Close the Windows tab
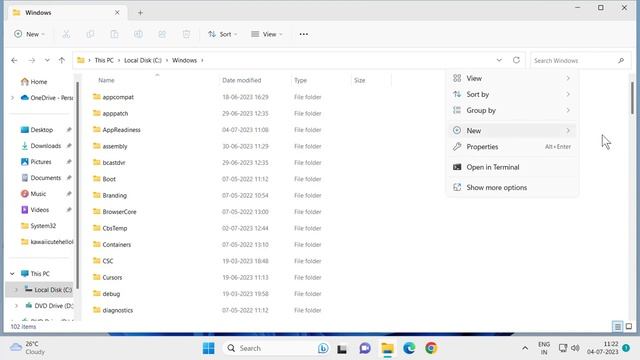This screenshot has height=360, width=640. click(x=117, y=13)
